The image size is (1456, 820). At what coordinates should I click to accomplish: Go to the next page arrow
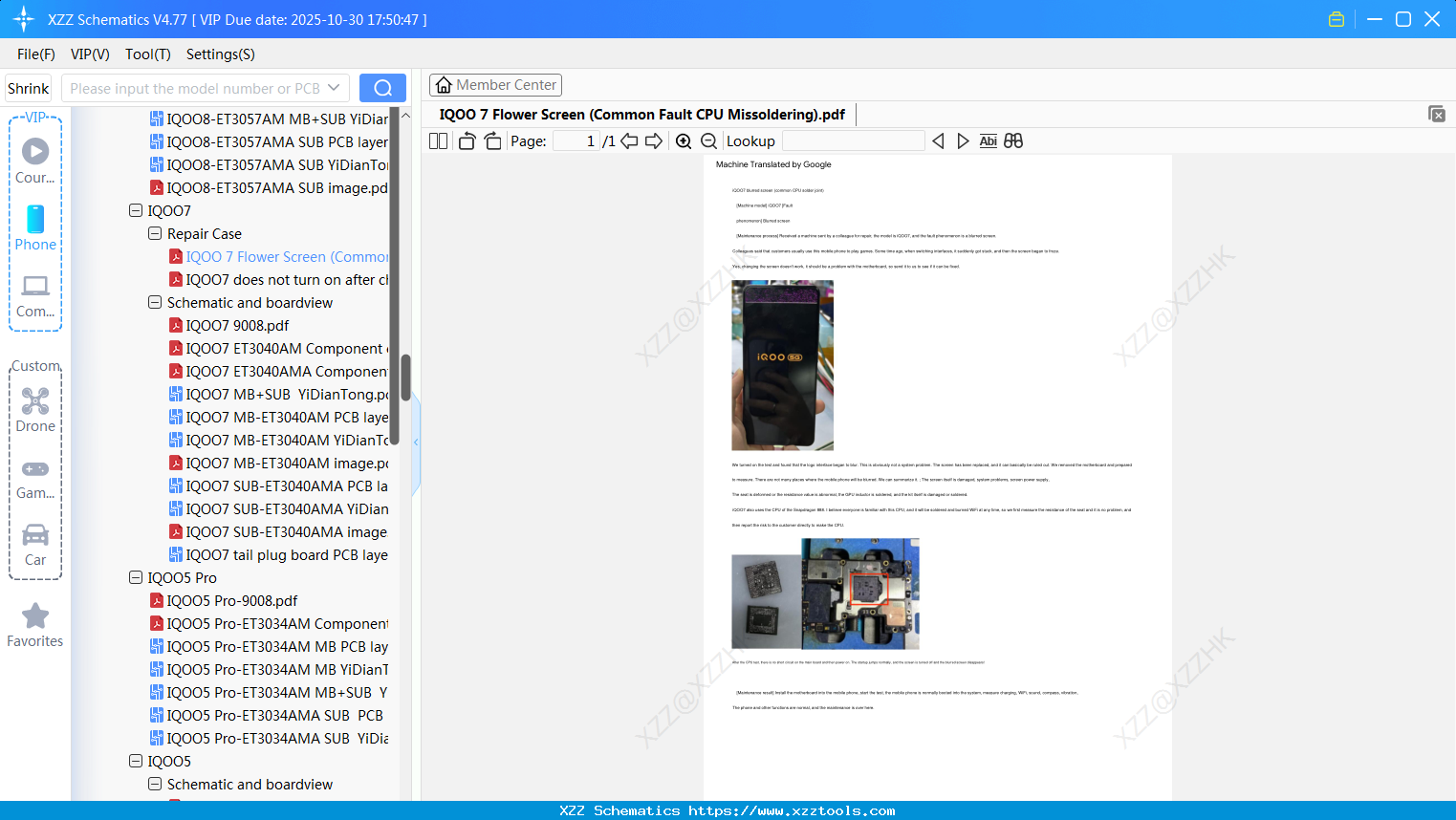click(654, 141)
